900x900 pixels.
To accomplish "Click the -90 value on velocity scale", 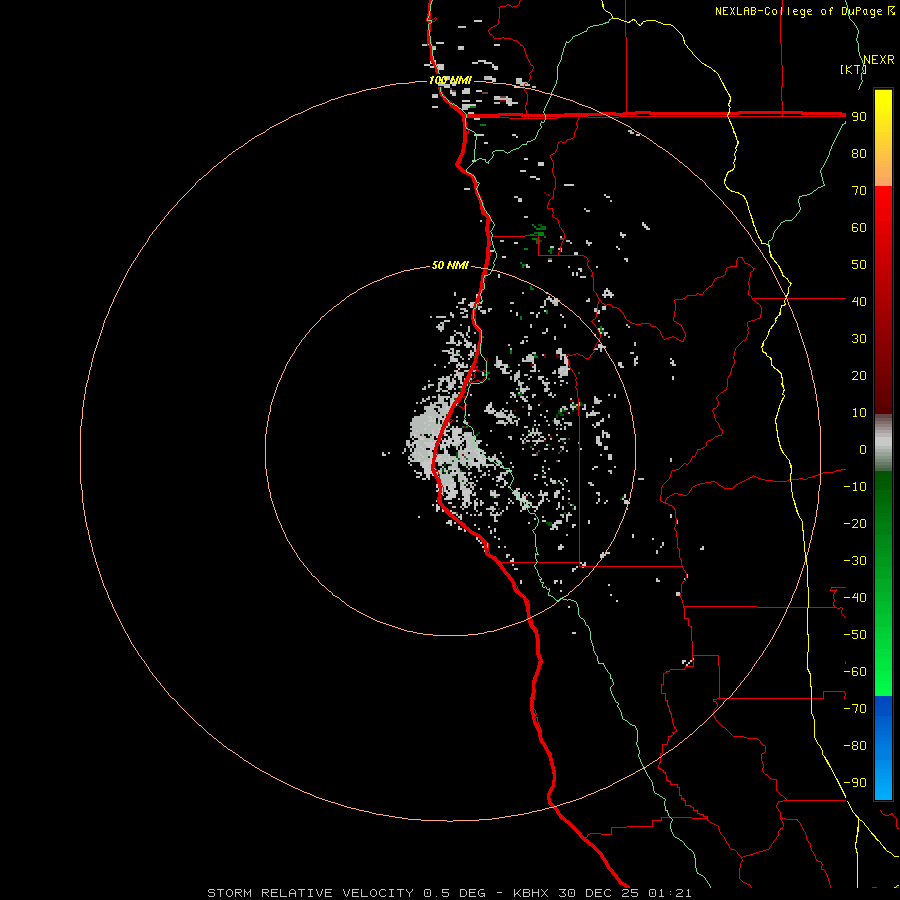I will click(855, 783).
